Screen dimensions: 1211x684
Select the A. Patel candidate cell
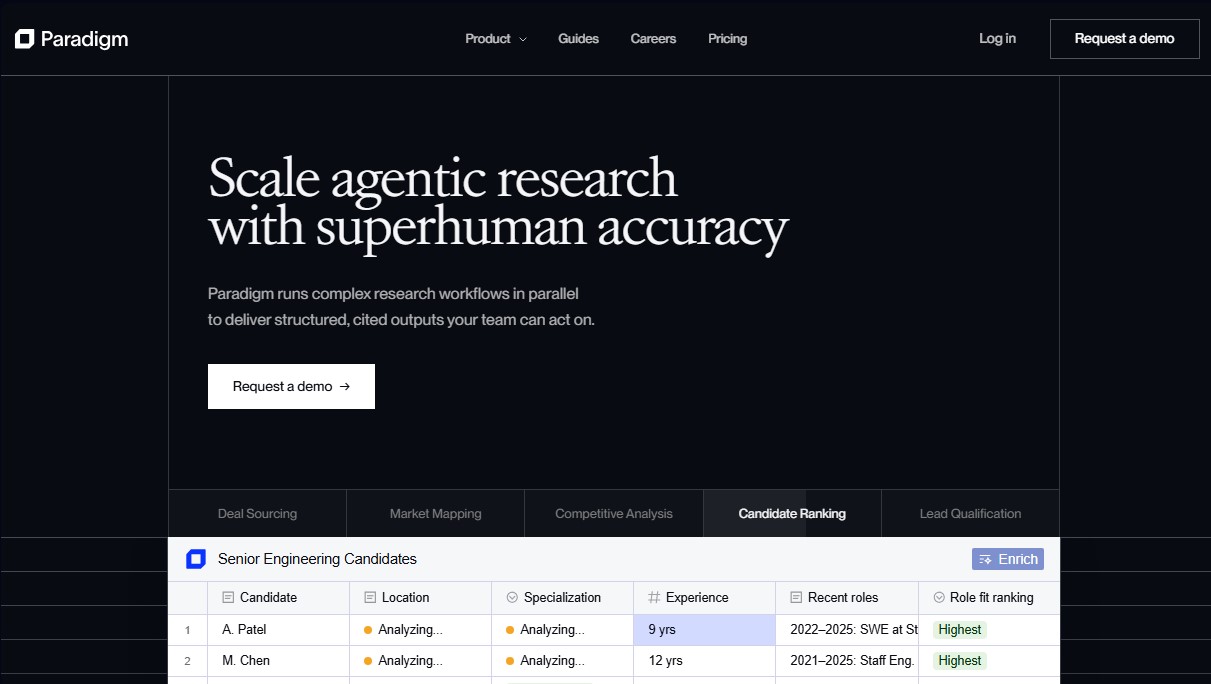click(x=279, y=630)
